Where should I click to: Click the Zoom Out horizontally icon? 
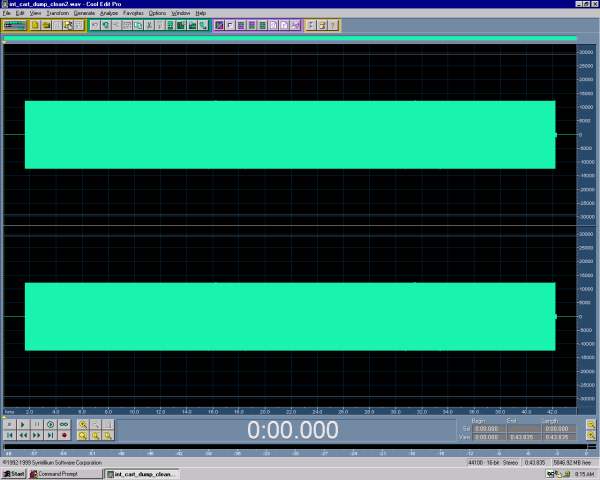[x=96, y=424]
